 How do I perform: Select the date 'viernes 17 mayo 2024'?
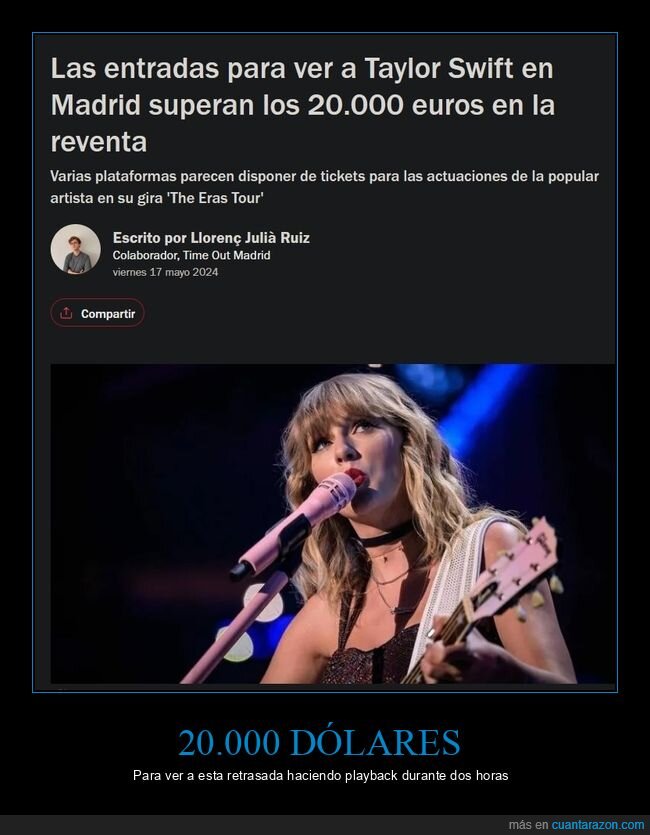pos(166,272)
